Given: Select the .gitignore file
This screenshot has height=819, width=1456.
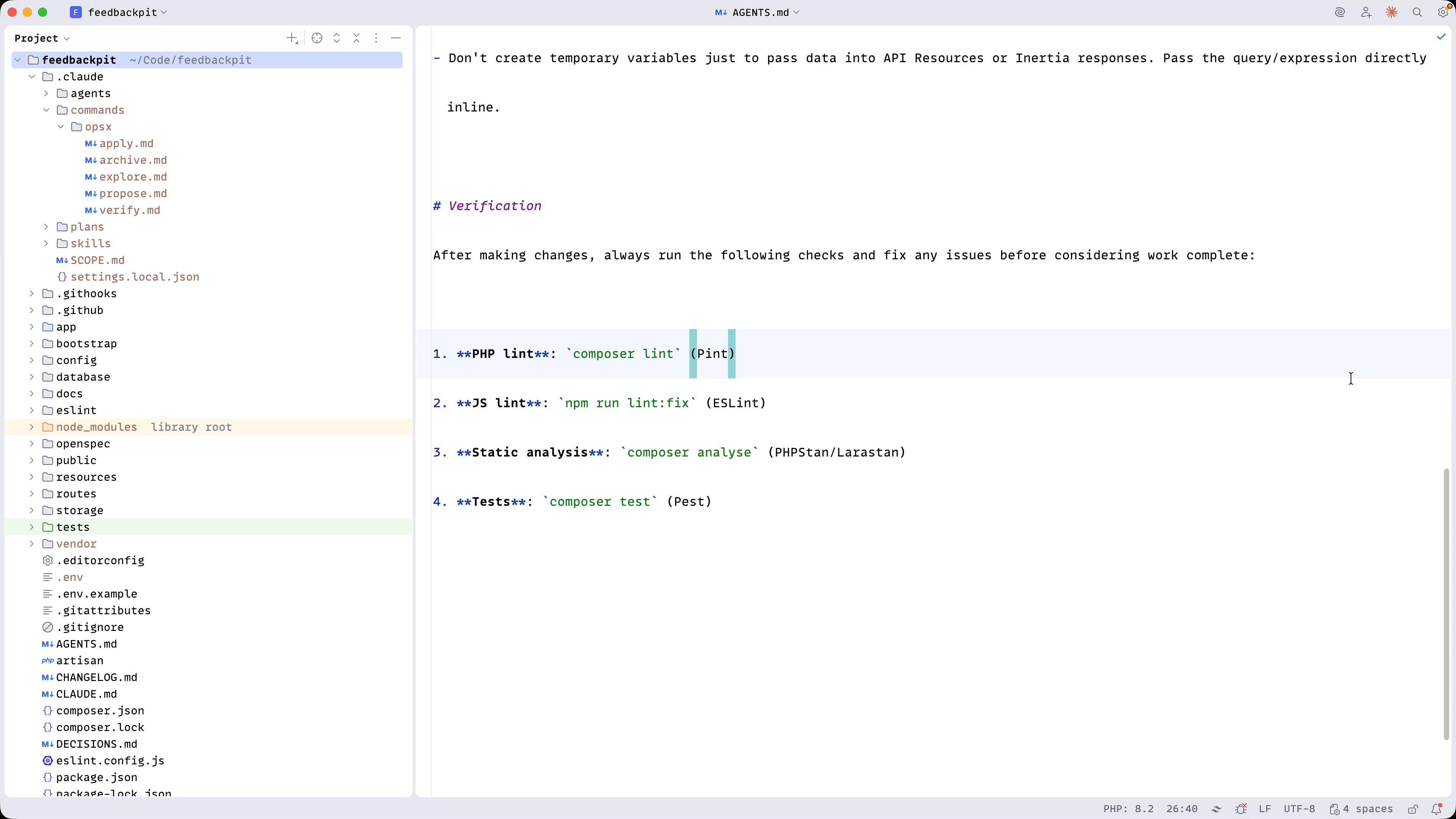Looking at the screenshot, I should pos(90,628).
